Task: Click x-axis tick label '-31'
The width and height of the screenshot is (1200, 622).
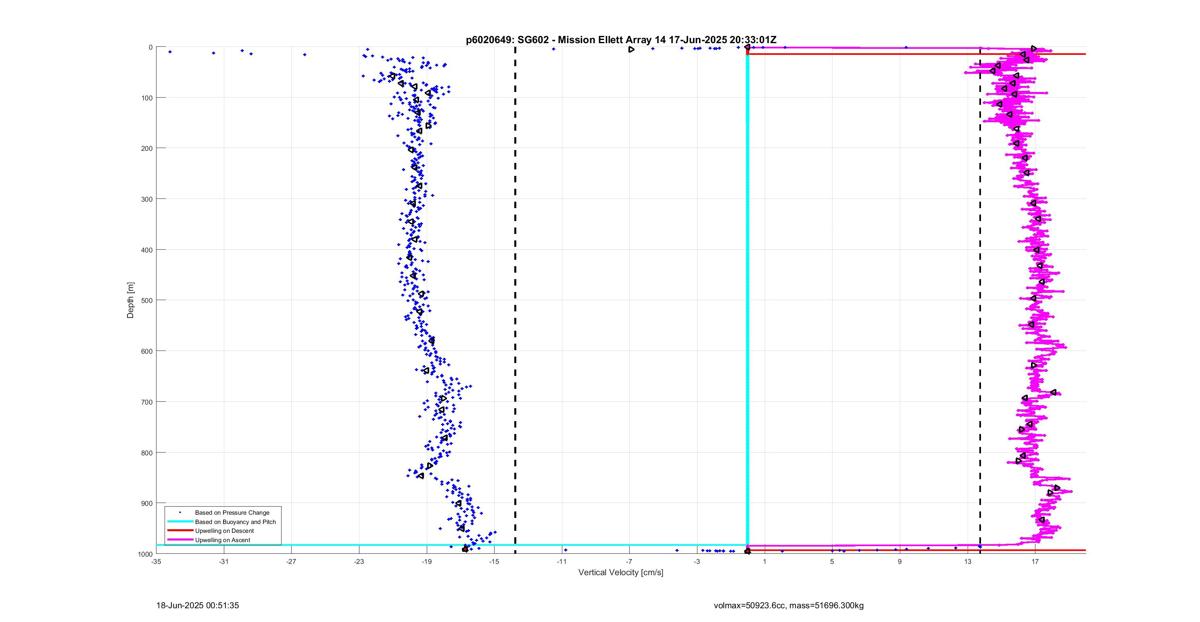Action: pyautogui.click(x=223, y=561)
